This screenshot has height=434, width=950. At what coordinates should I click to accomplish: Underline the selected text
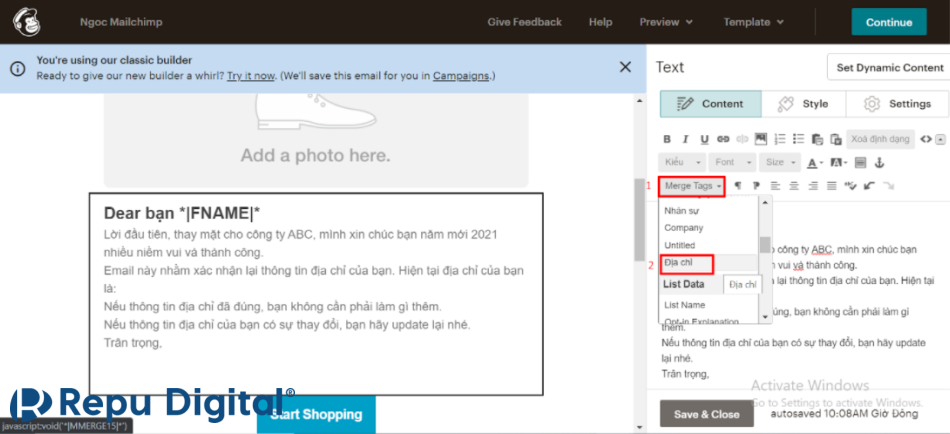pyautogui.click(x=704, y=139)
